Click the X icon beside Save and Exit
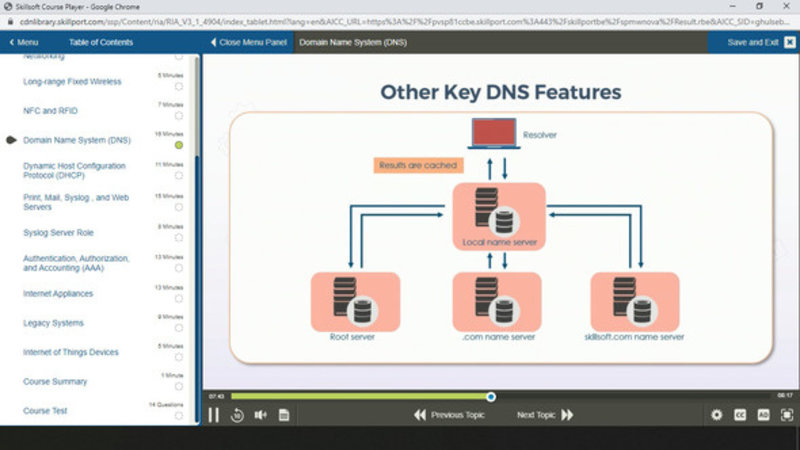This screenshot has width=800, height=450. pyautogui.click(x=789, y=42)
